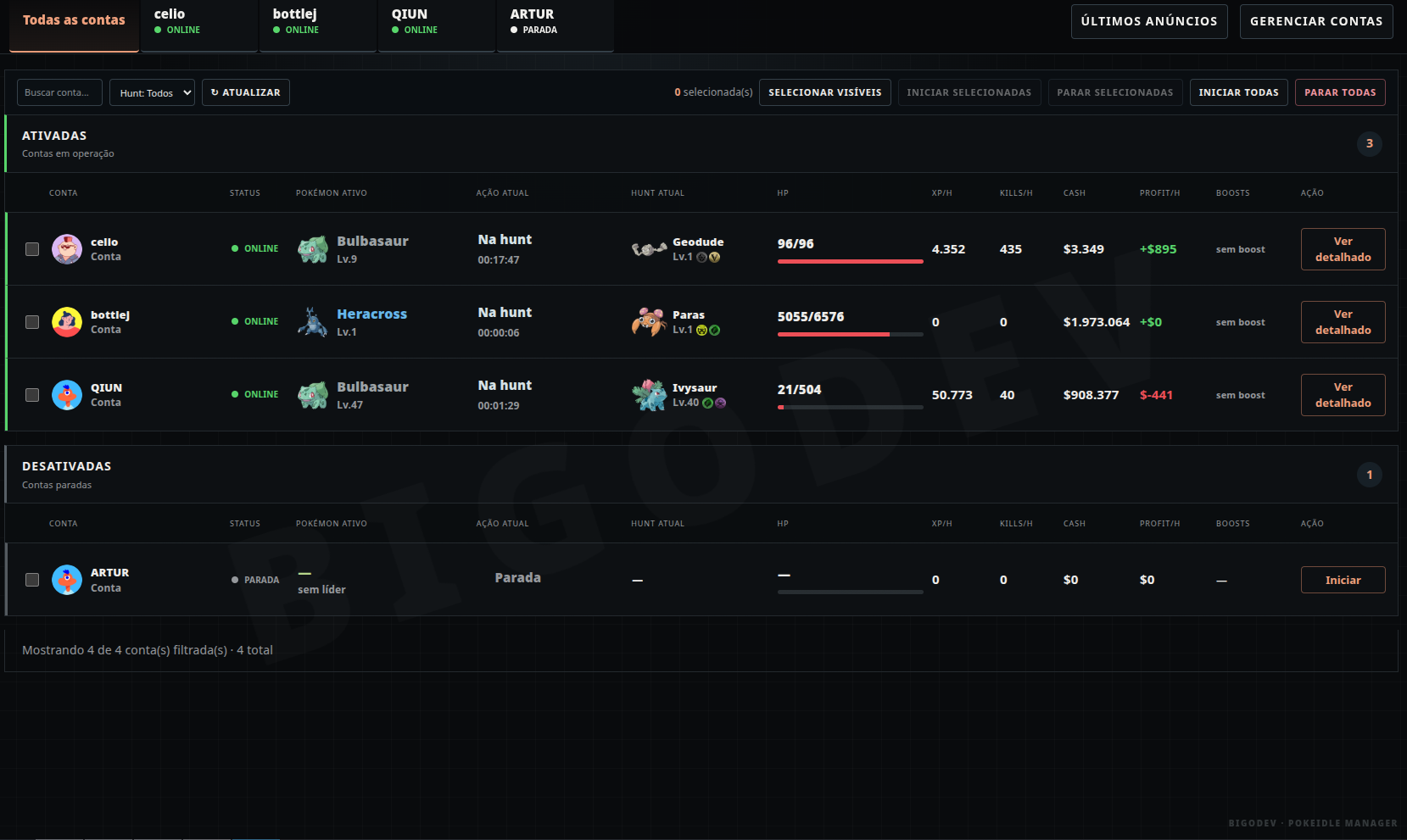Click PROFIT/H header in ATIVADAS table
The image size is (1407, 840).
tap(1159, 193)
